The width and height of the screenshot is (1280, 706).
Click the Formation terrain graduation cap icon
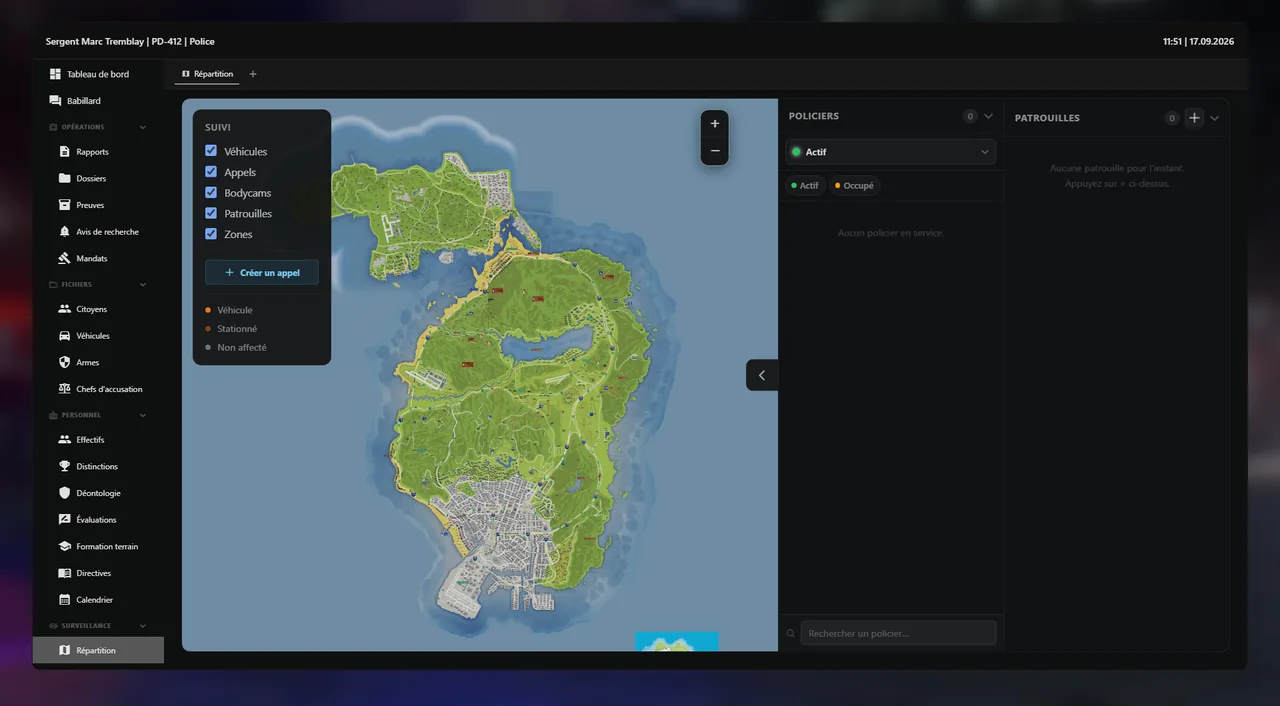[65, 546]
